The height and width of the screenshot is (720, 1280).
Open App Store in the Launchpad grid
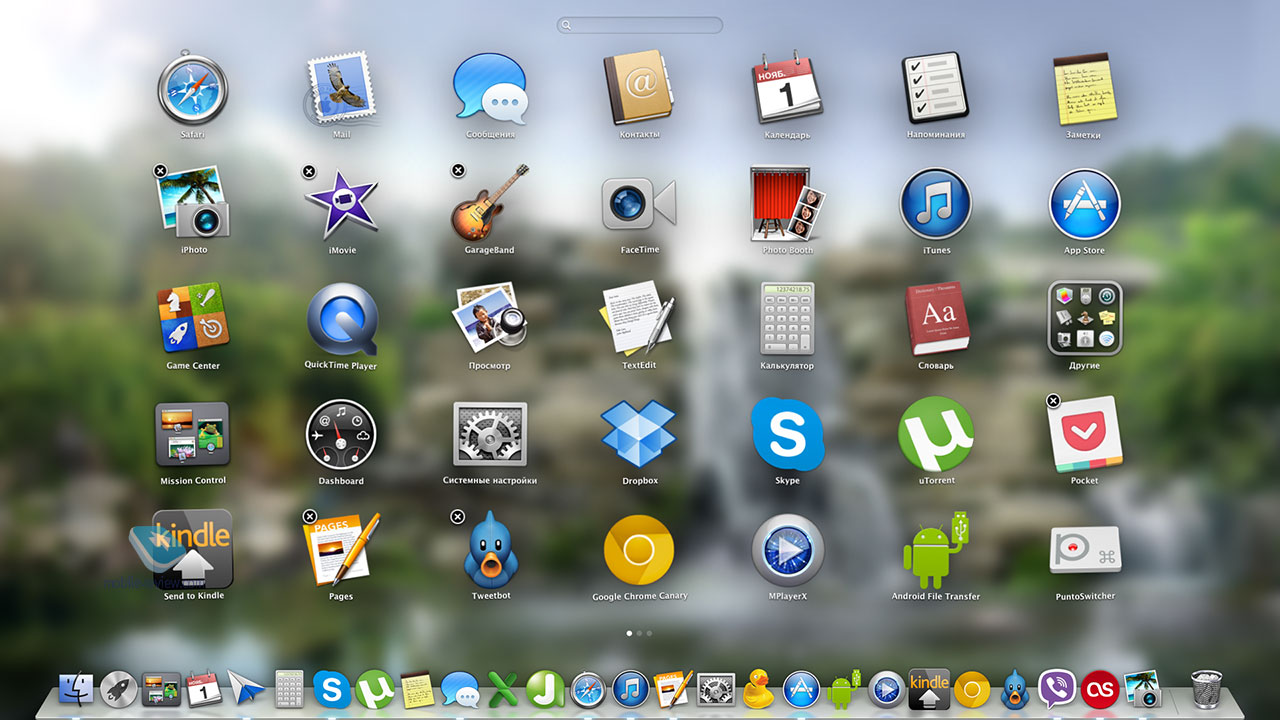pyautogui.click(x=1084, y=204)
